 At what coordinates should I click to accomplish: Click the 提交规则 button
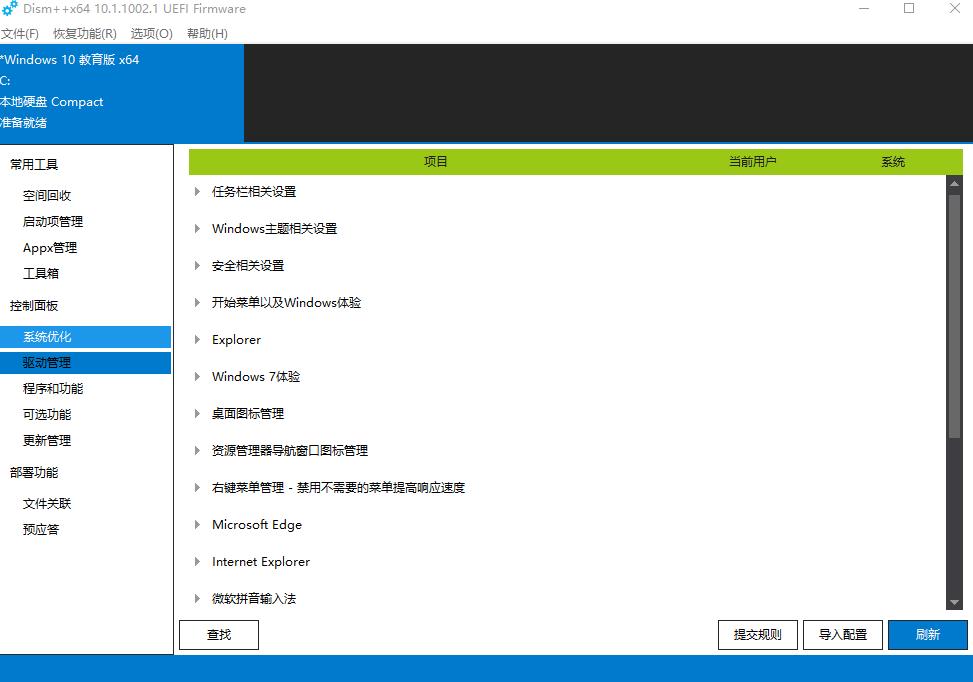[x=757, y=634]
